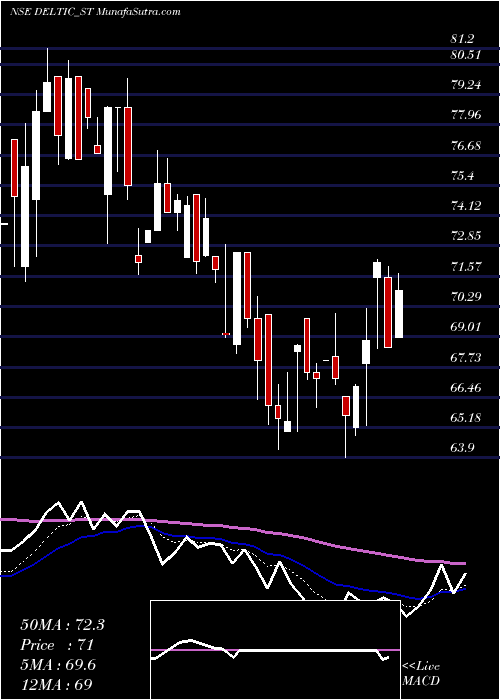Click the 77.96 price level label

[466, 115]
